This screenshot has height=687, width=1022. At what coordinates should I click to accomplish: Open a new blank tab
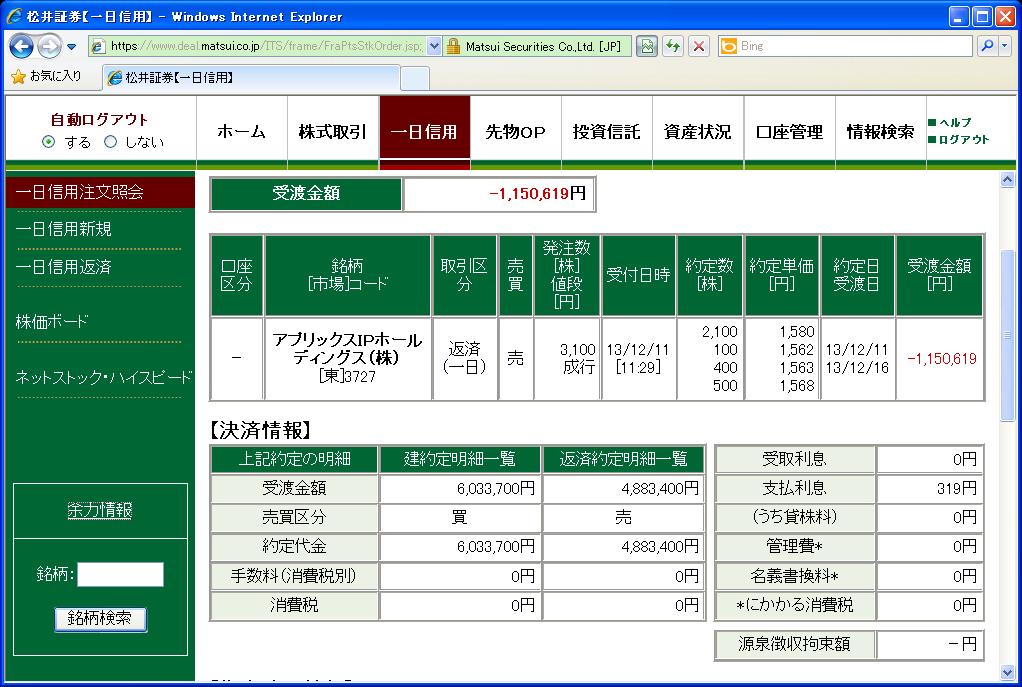click(415, 78)
